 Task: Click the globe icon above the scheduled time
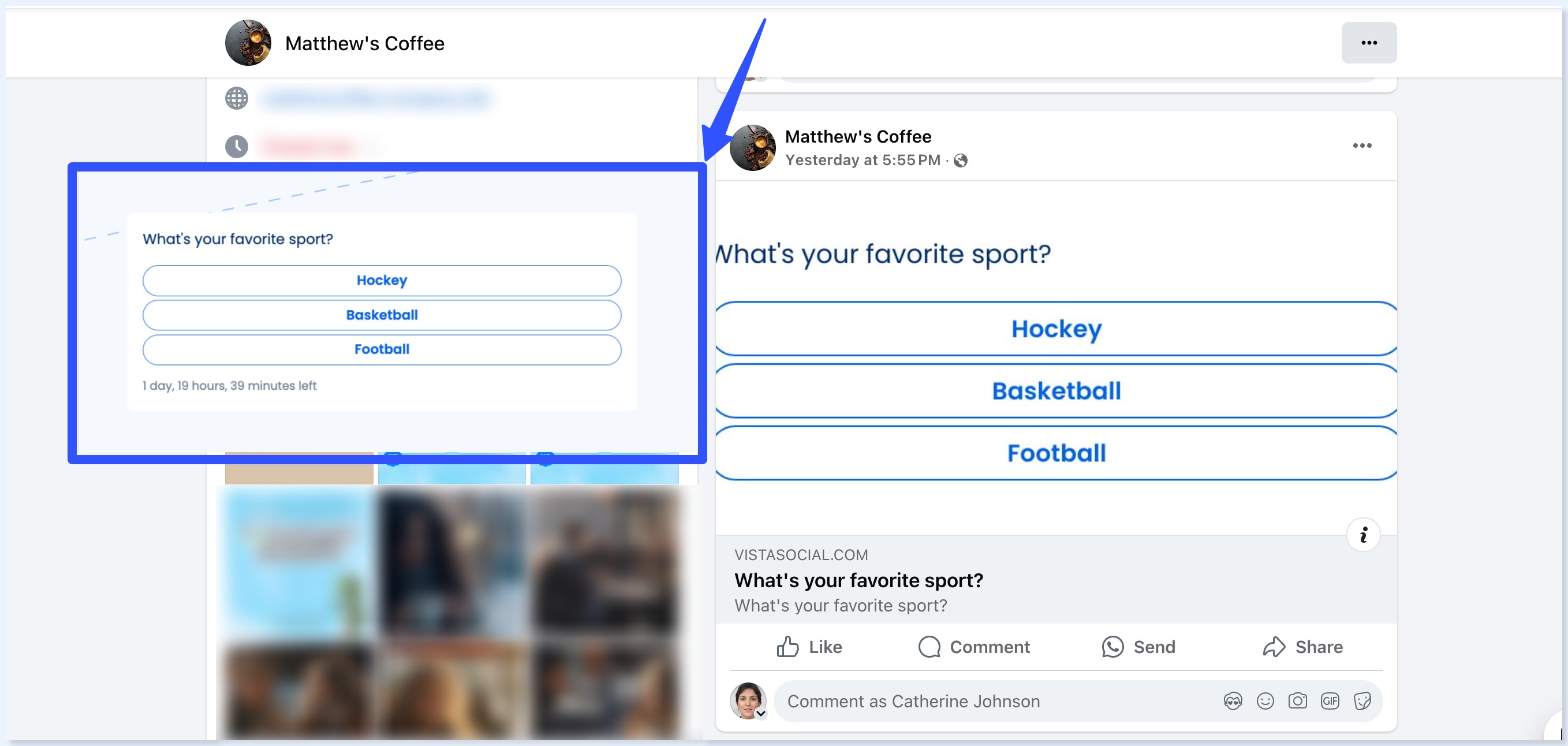pos(237,98)
